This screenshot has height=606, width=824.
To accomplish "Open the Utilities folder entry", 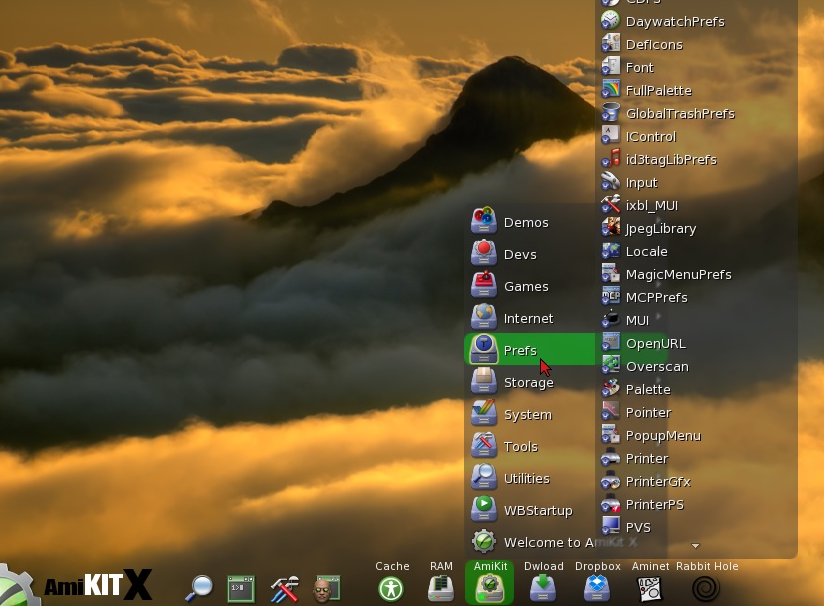I will (x=526, y=479).
